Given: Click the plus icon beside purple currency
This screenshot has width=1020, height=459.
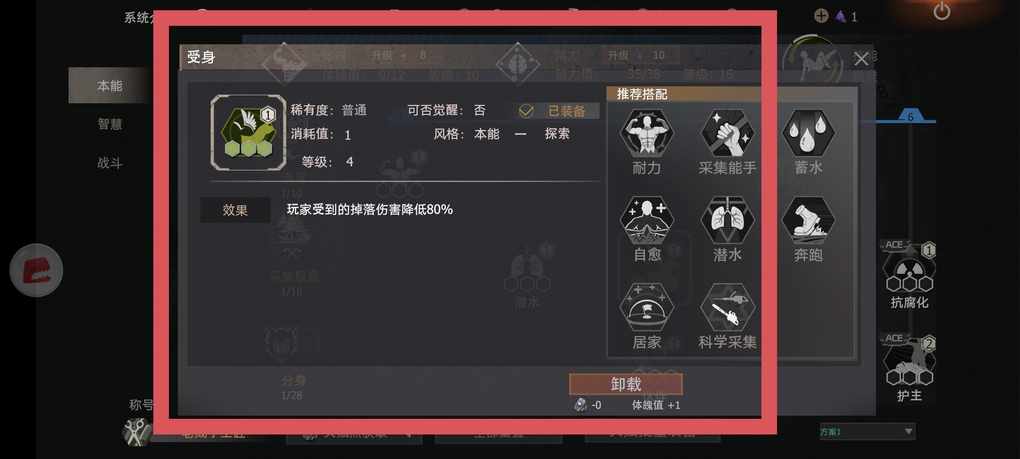Looking at the screenshot, I should tap(822, 16).
